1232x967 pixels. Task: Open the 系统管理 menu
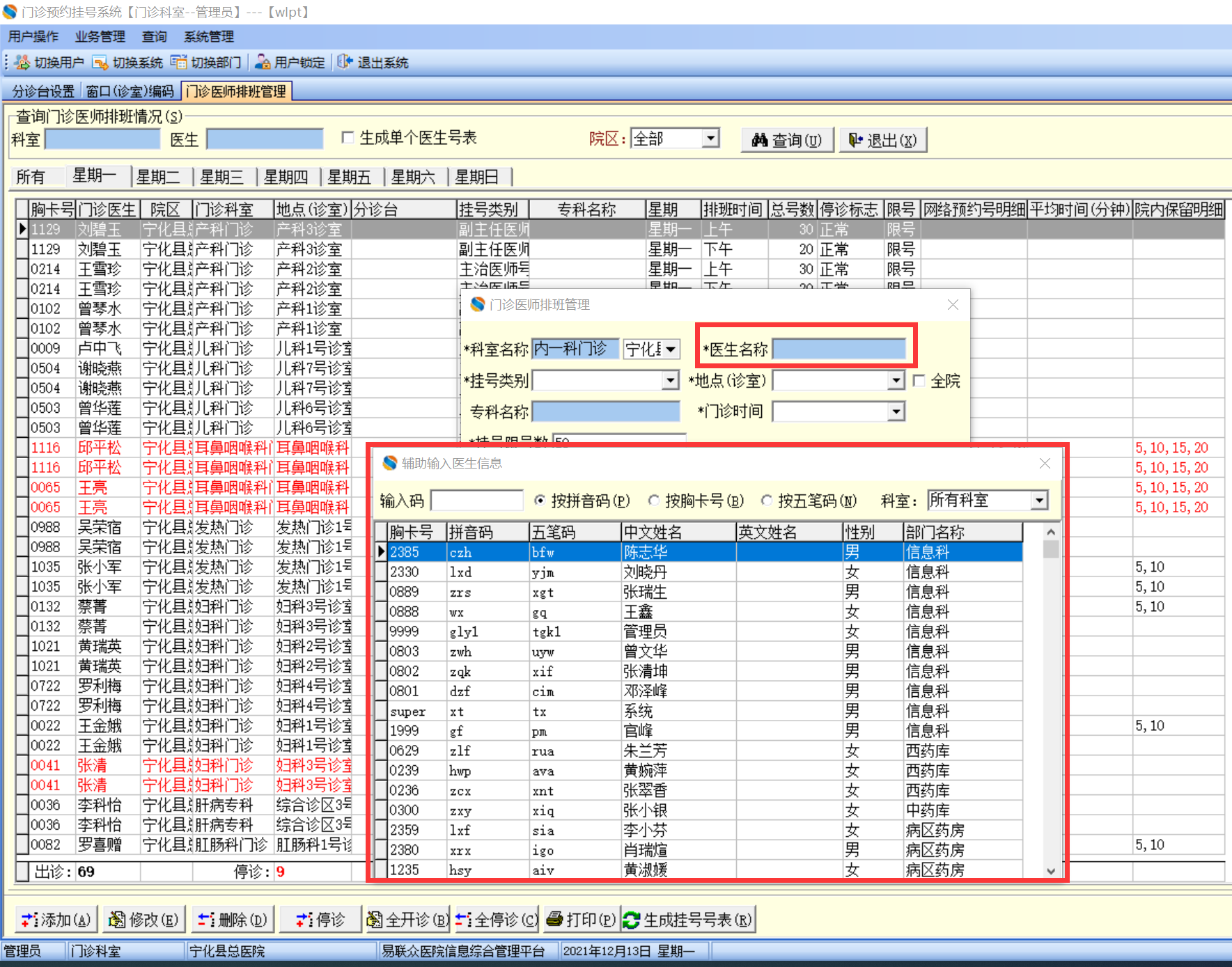[x=209, y=36]
